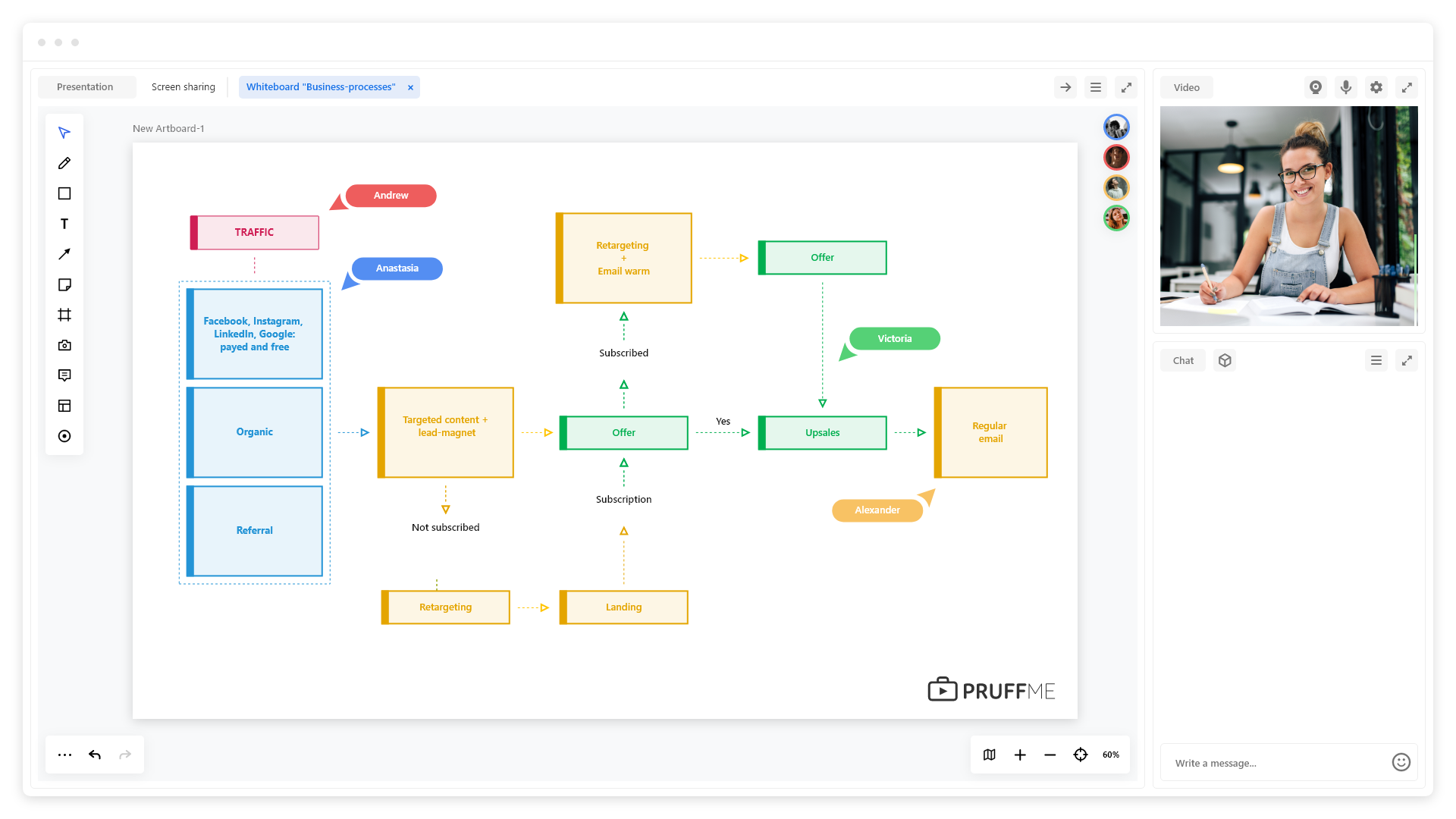Select the rectangle shape tool
Viewport: 1456px width, 819px height.
(x=64, y=193)
